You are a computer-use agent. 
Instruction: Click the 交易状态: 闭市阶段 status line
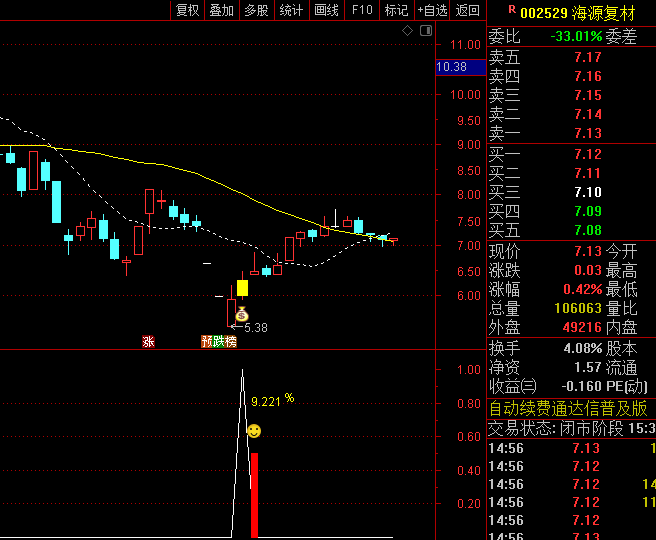571,429
